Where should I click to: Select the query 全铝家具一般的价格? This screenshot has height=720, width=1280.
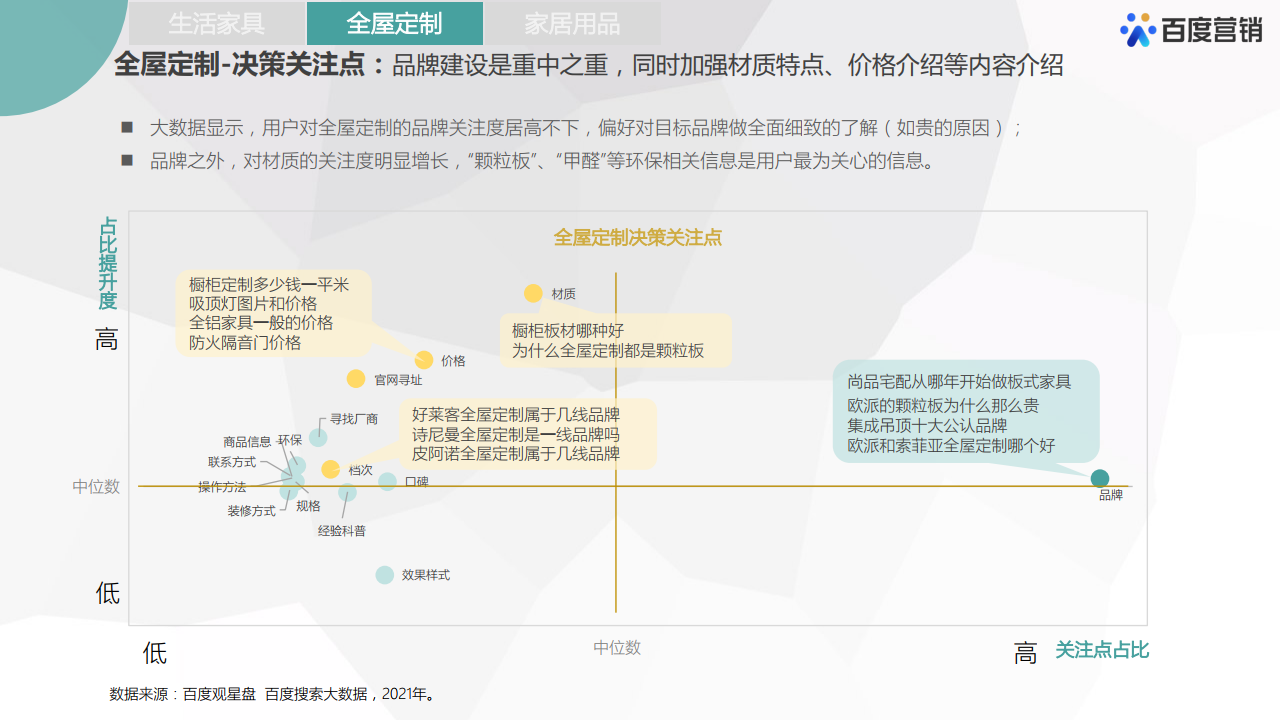click(261, 323)
